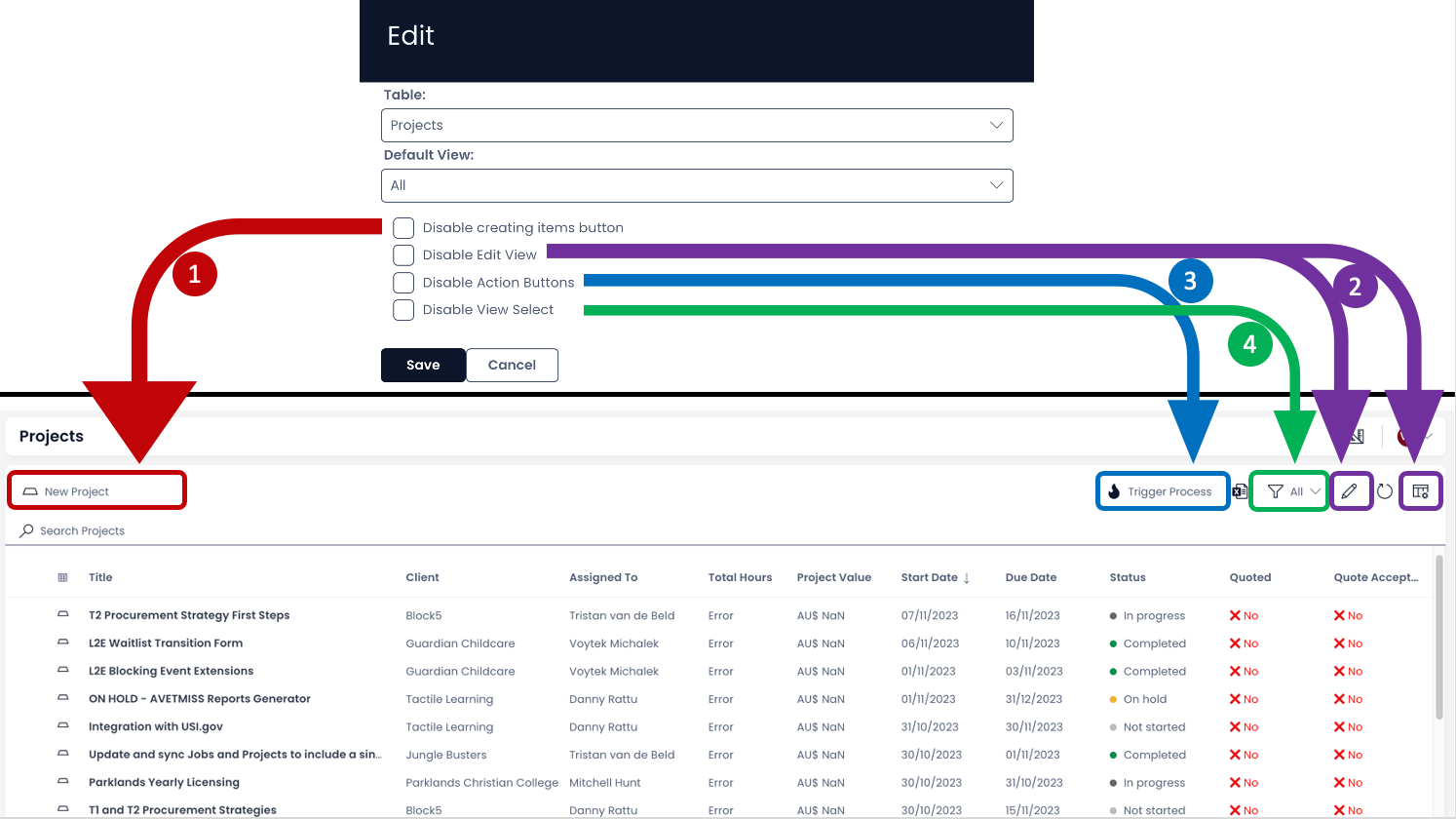Click the Due Date column header
The image size is (1456, 819).
pos(1031,577)
